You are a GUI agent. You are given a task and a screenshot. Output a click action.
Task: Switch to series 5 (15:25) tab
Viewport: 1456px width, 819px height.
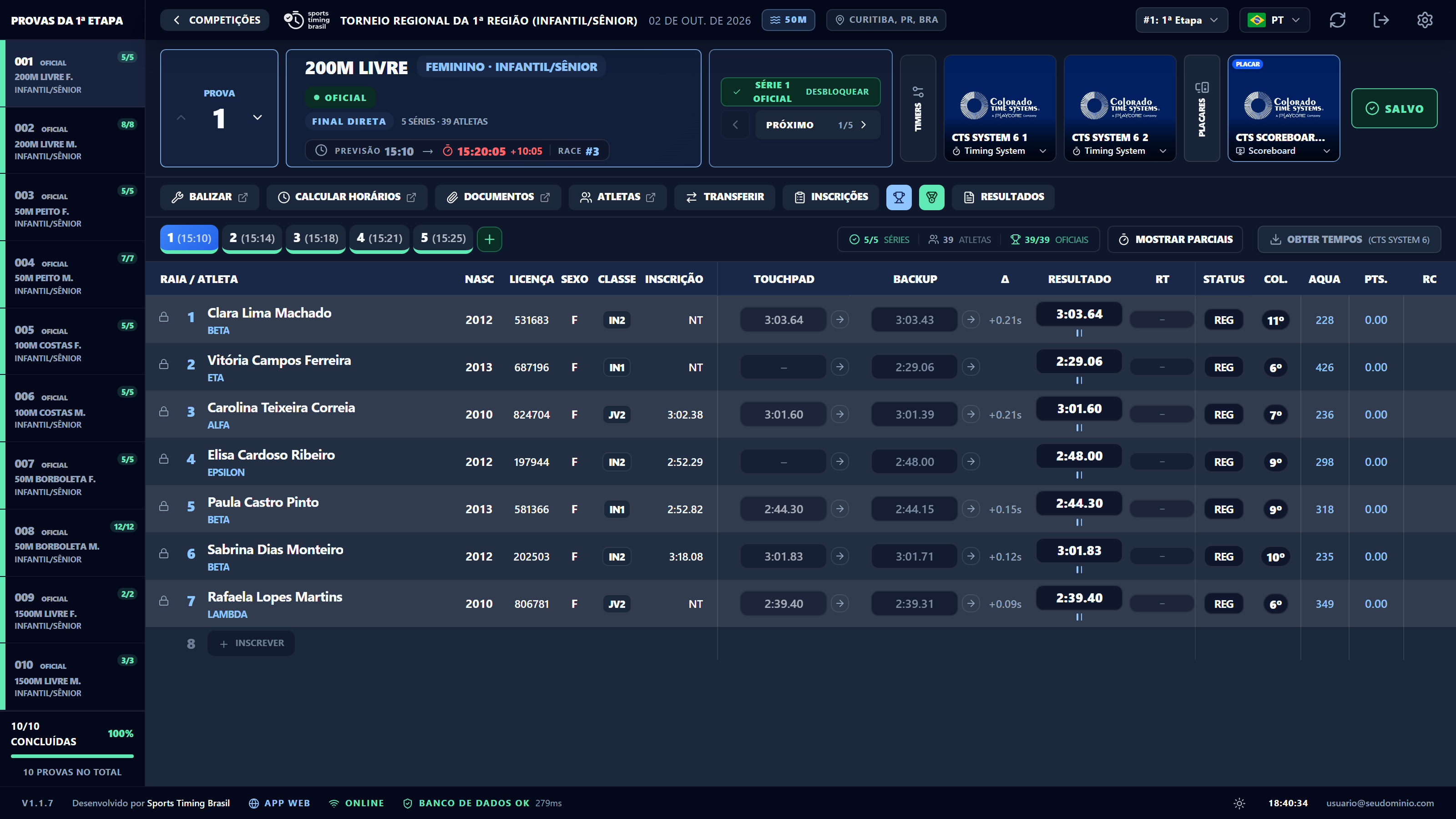pos(443,238)
